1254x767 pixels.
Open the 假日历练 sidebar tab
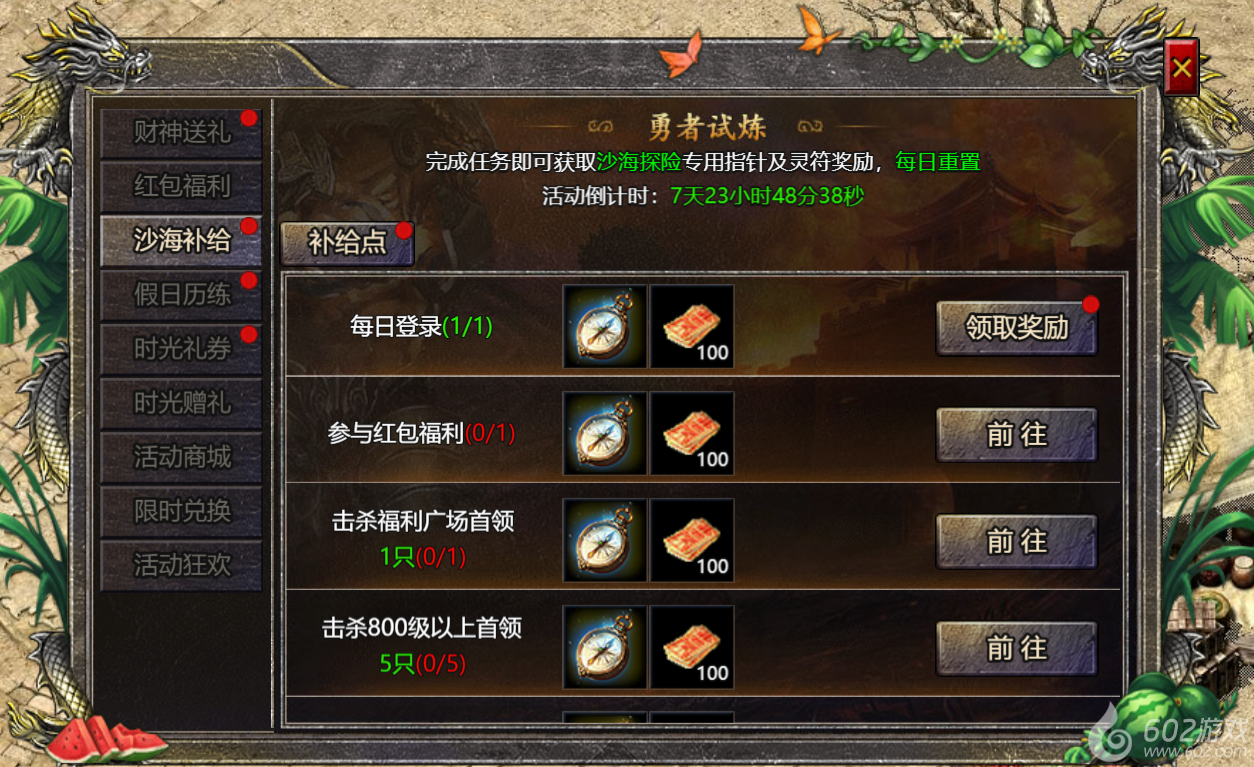pos(181,295)
